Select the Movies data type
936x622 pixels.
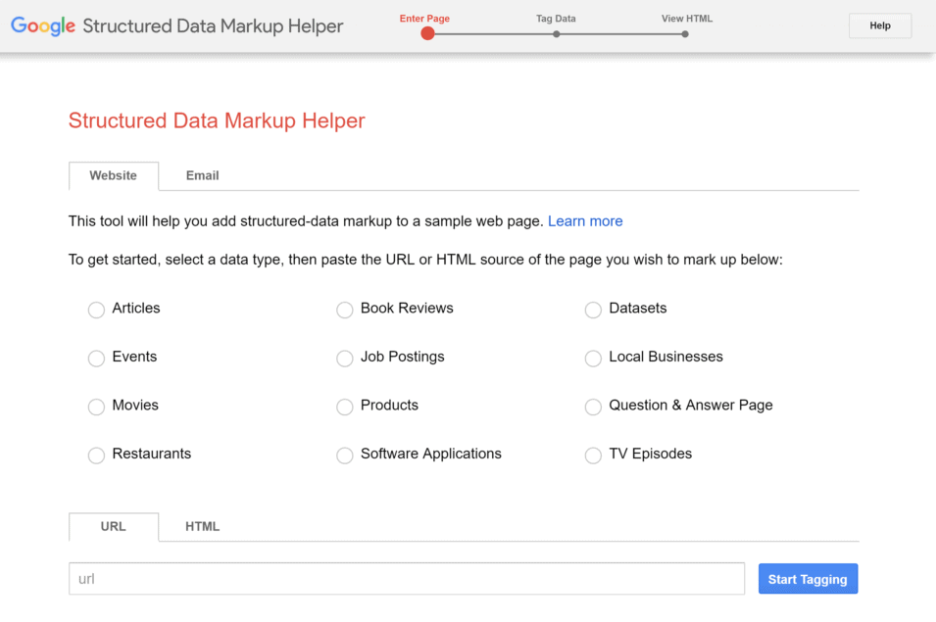(x=96, y=407)
